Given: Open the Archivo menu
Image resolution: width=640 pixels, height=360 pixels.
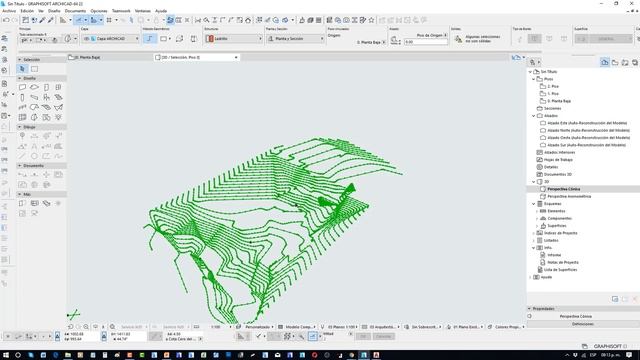Looking at the screenshot, I should [x=9, y=11].
